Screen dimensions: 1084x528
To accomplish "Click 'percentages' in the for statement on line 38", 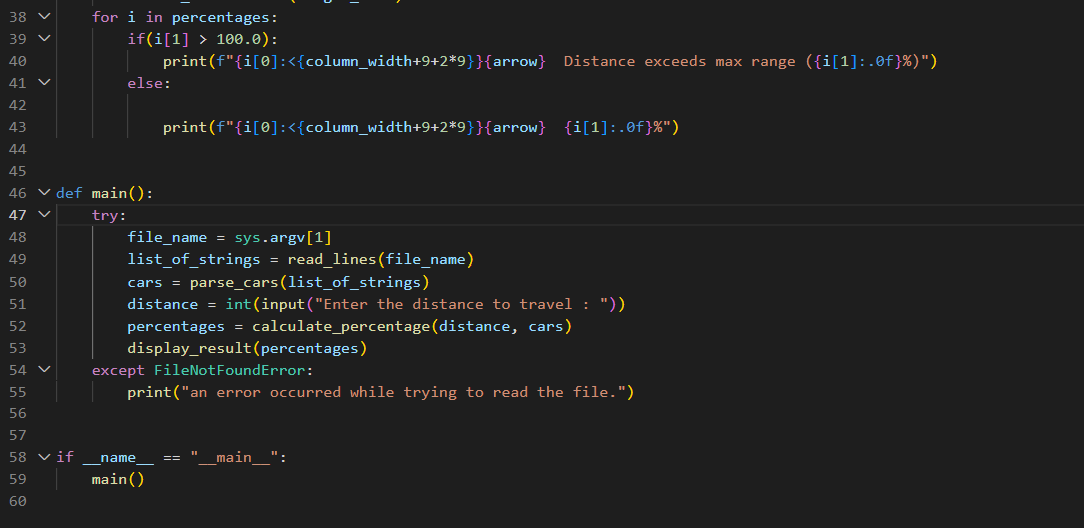I will [x=221, y=17].
